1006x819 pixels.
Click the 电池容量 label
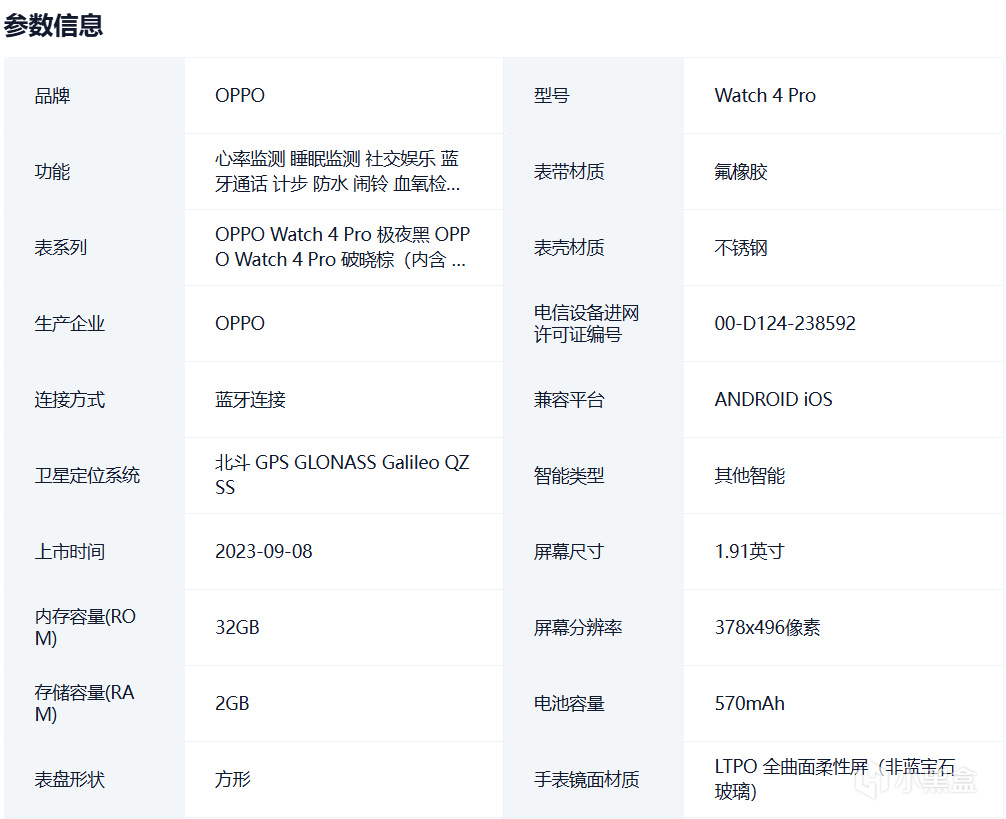click(569, 704)
